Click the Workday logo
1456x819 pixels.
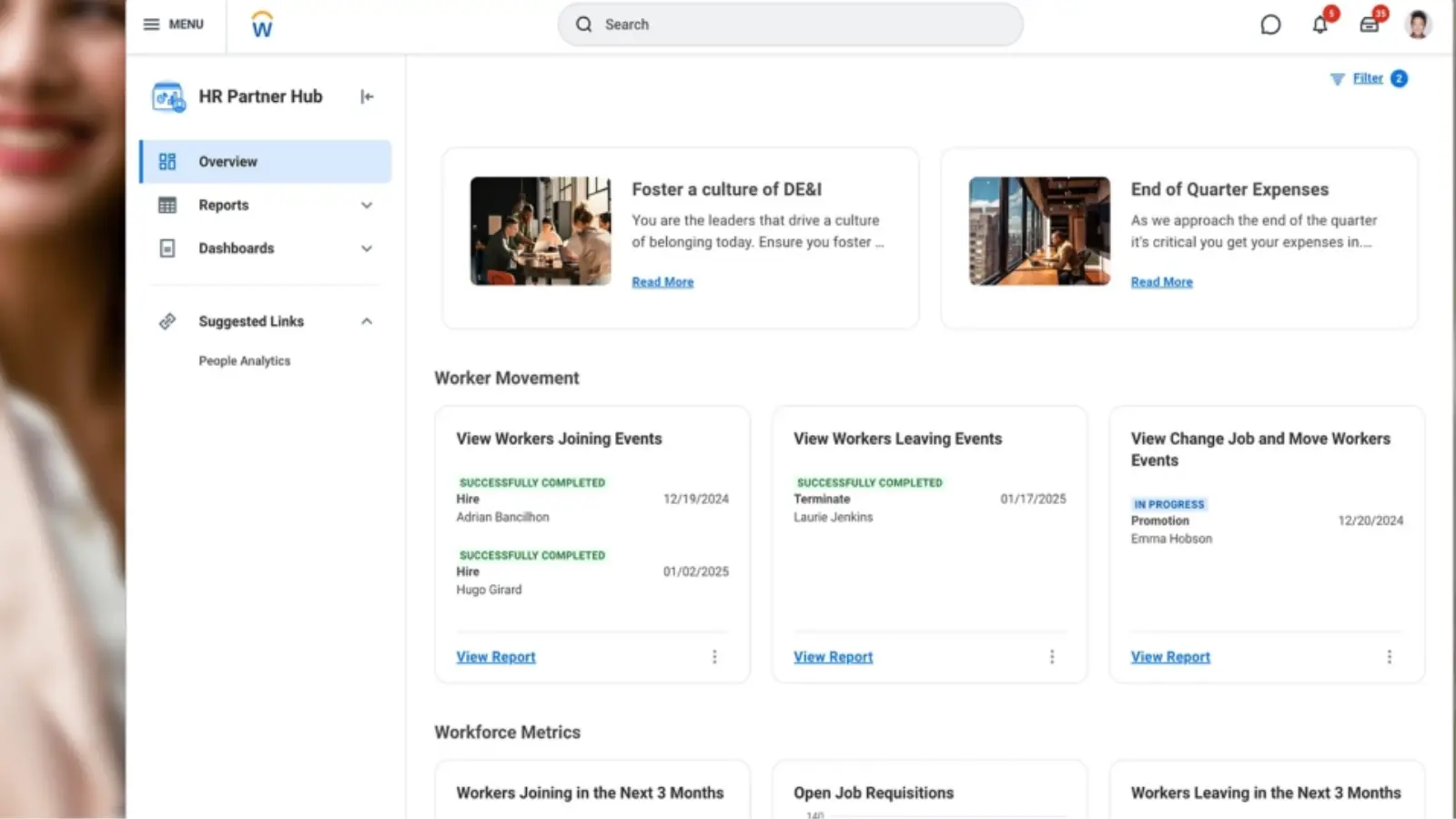(262, 25)
